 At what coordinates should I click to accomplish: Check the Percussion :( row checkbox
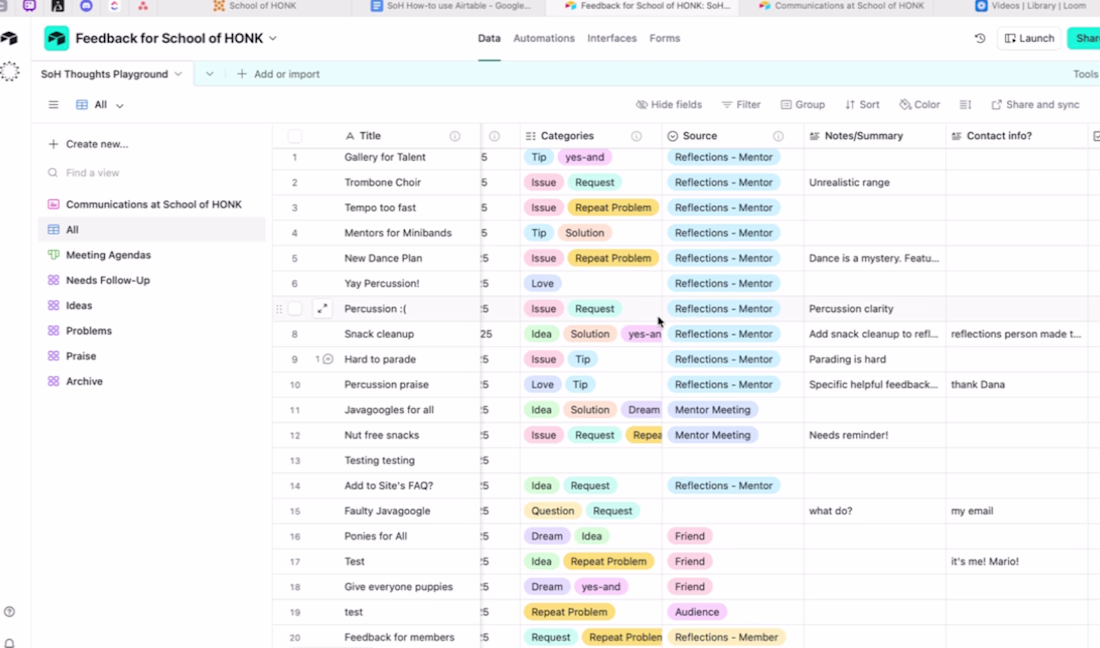(x=295, y=309)
